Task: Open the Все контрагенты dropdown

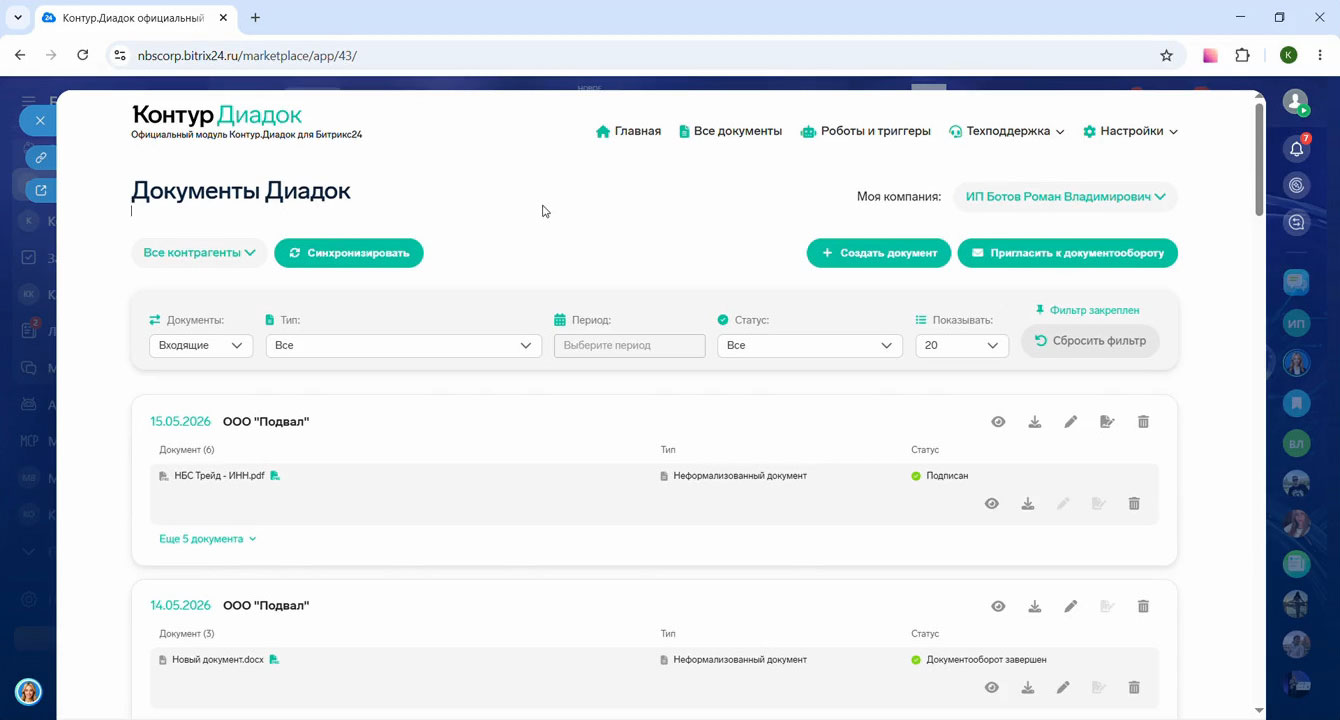Action: point(199,253)
